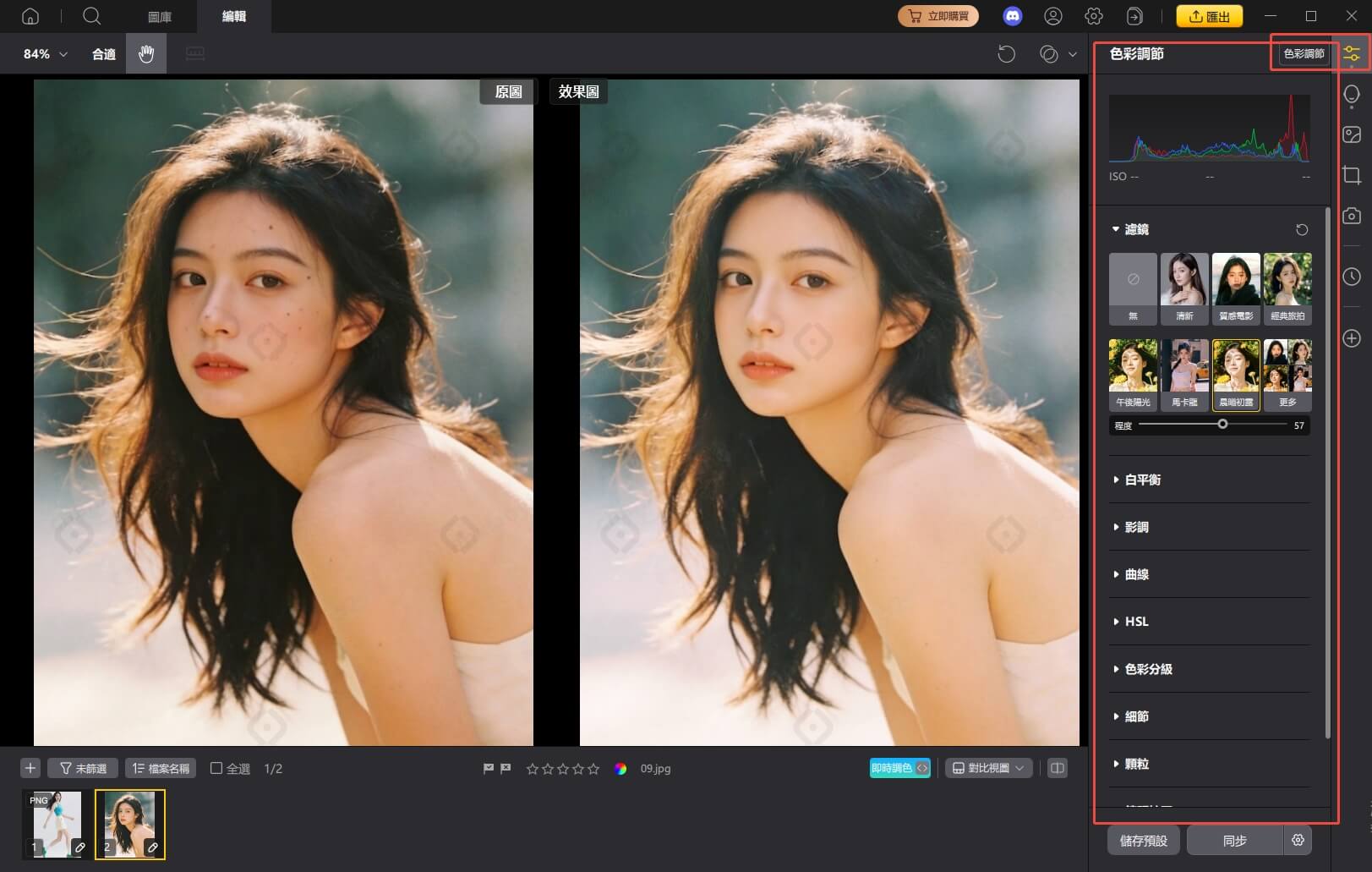Check the 全選 checkbox
This screenshot has width=1372, height=872.
point(216,768)
